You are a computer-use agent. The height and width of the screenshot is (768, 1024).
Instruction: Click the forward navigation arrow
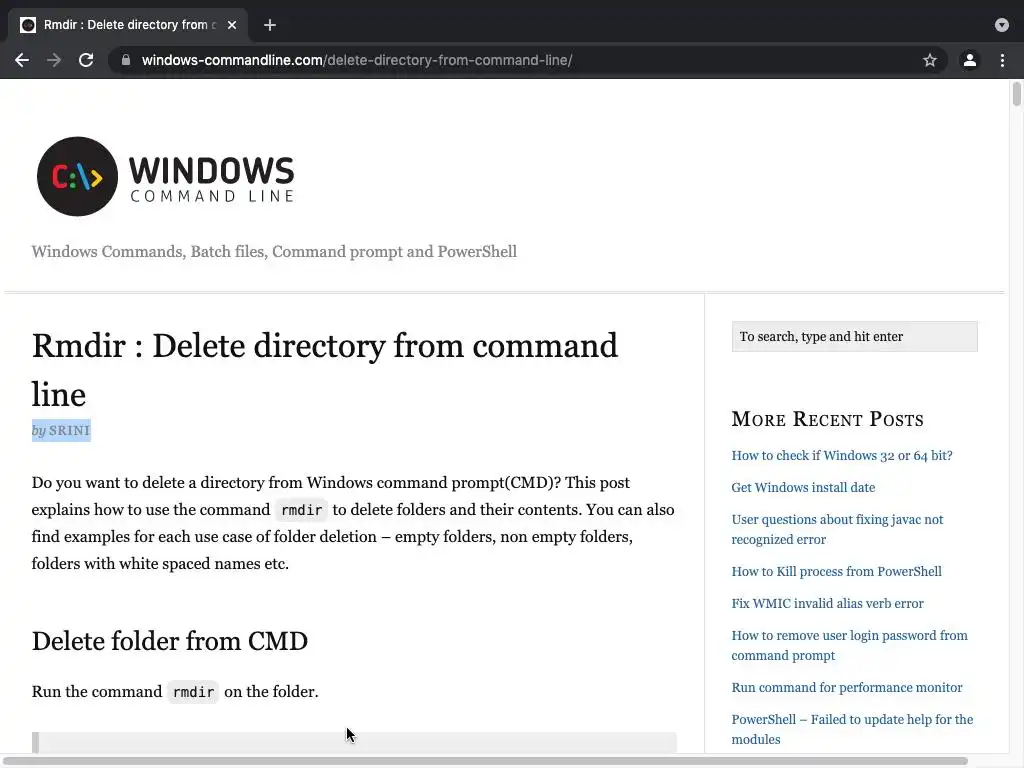coord(54,60)
